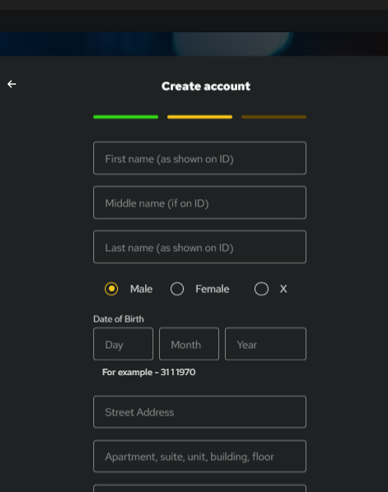The image size is (388, 492).
Task: Click the Month field of Date of Birth
Action: 189,344
